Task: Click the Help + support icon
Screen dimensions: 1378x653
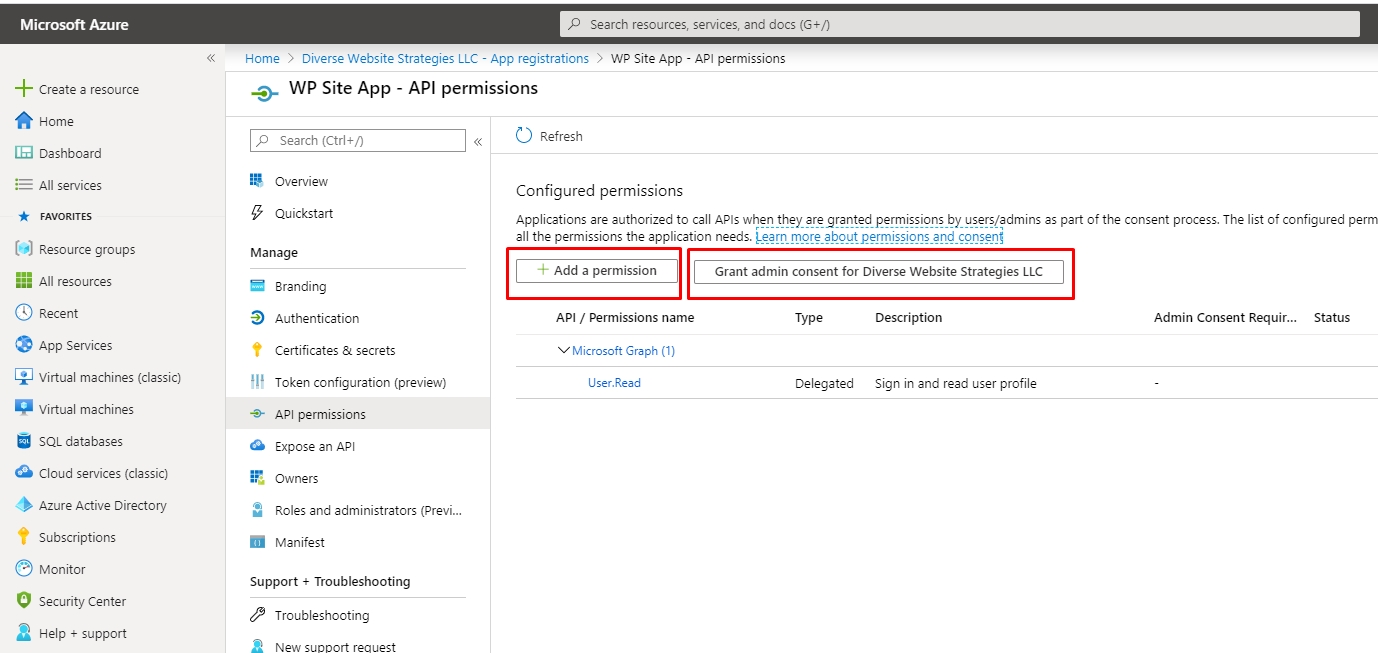Action: pos(24,633)
